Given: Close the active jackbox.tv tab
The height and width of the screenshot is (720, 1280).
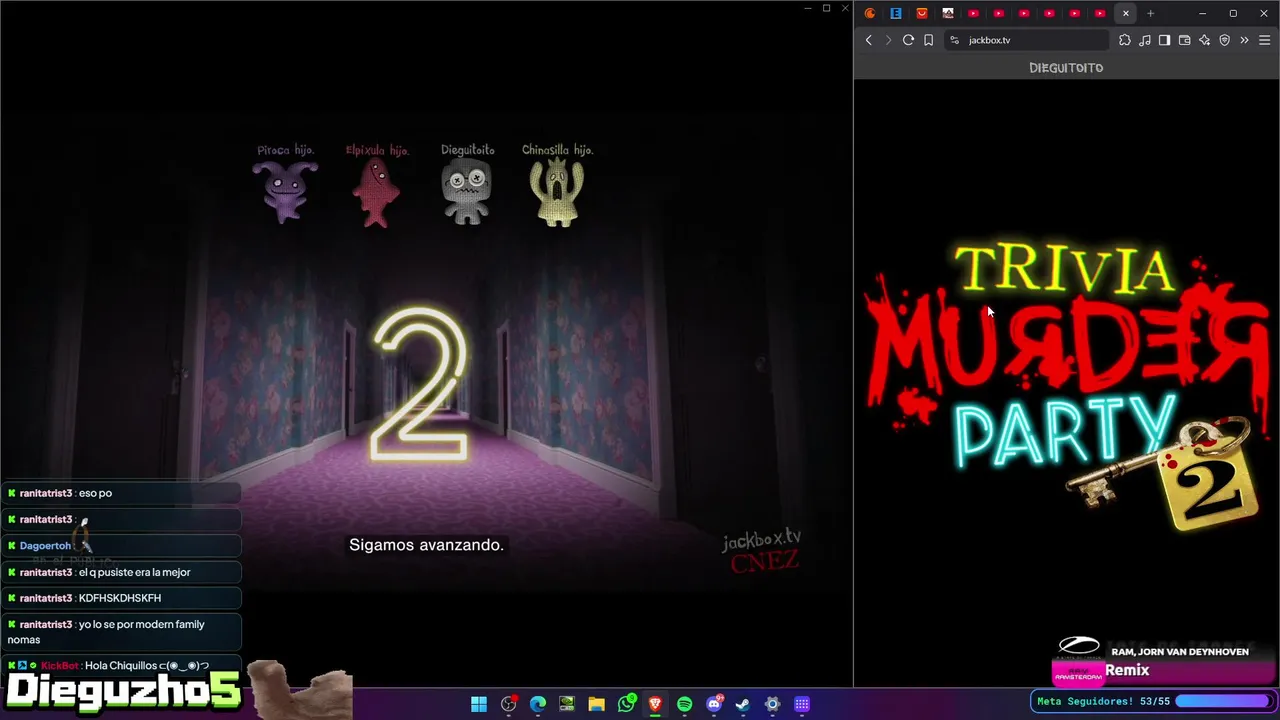Looking at the screenshot, I should point(1126,13).
